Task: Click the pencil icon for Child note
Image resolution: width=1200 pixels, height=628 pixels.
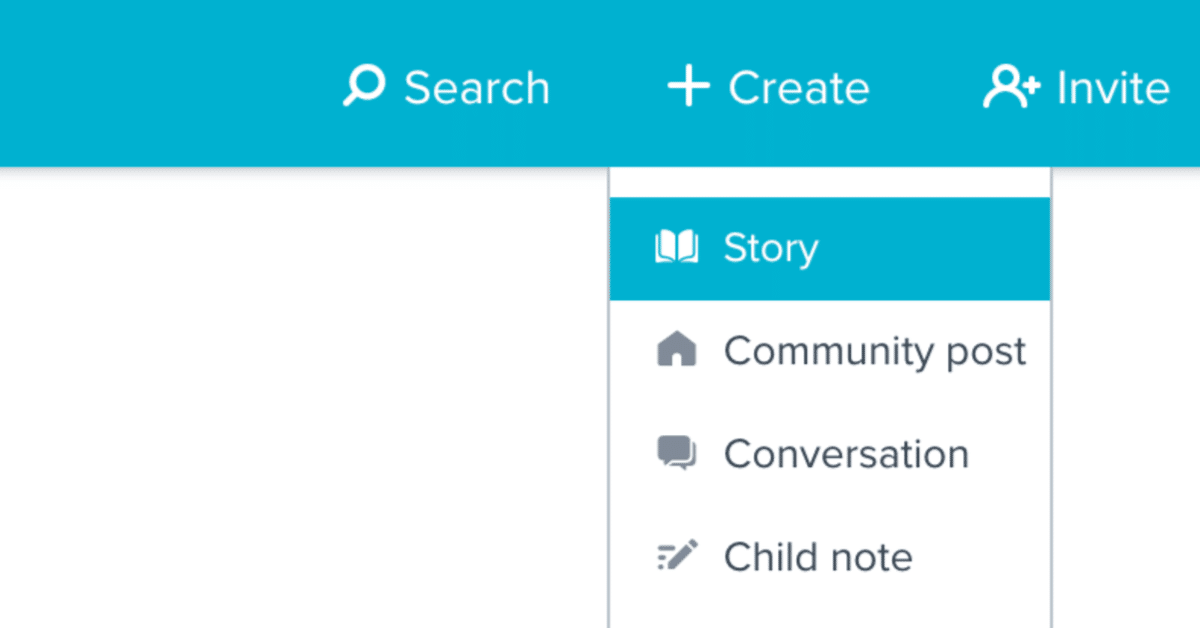Action: pyautogui.click(x=677, y=555)
